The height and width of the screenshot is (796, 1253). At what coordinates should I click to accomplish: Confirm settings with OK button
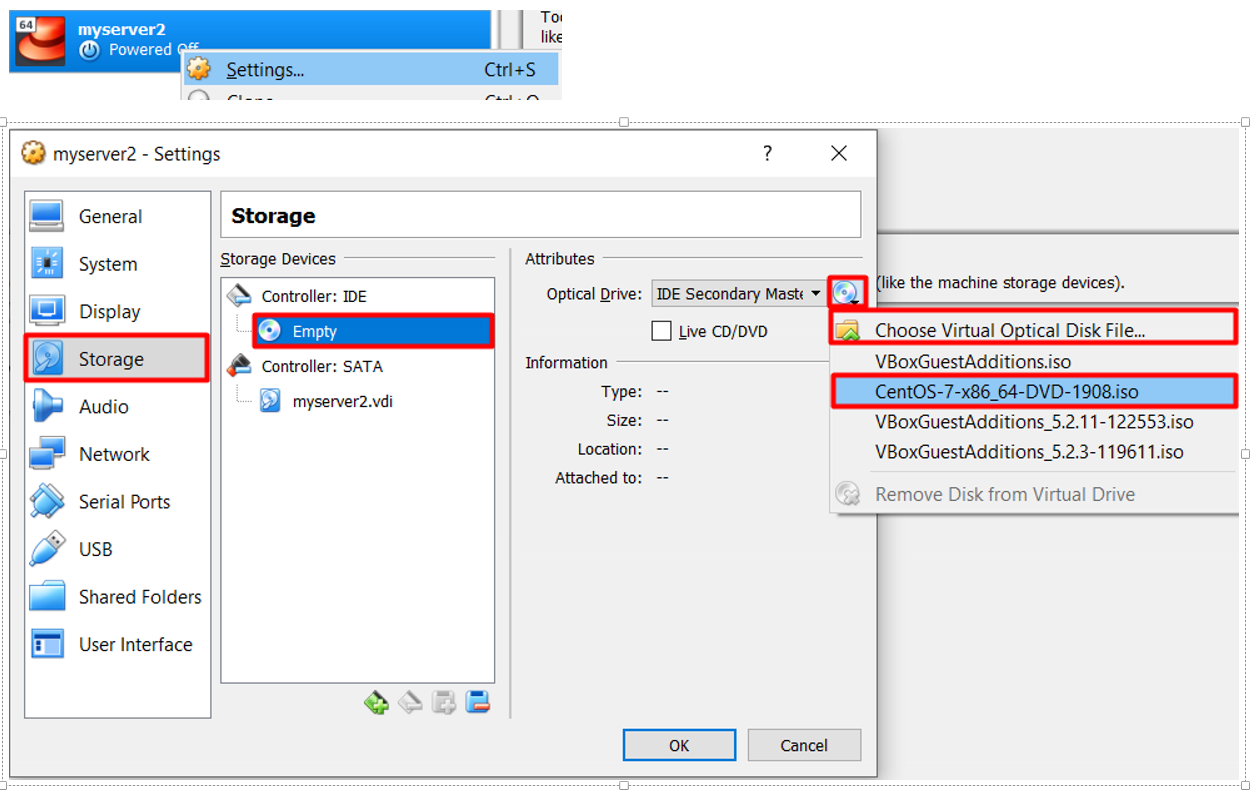(679, 745)
